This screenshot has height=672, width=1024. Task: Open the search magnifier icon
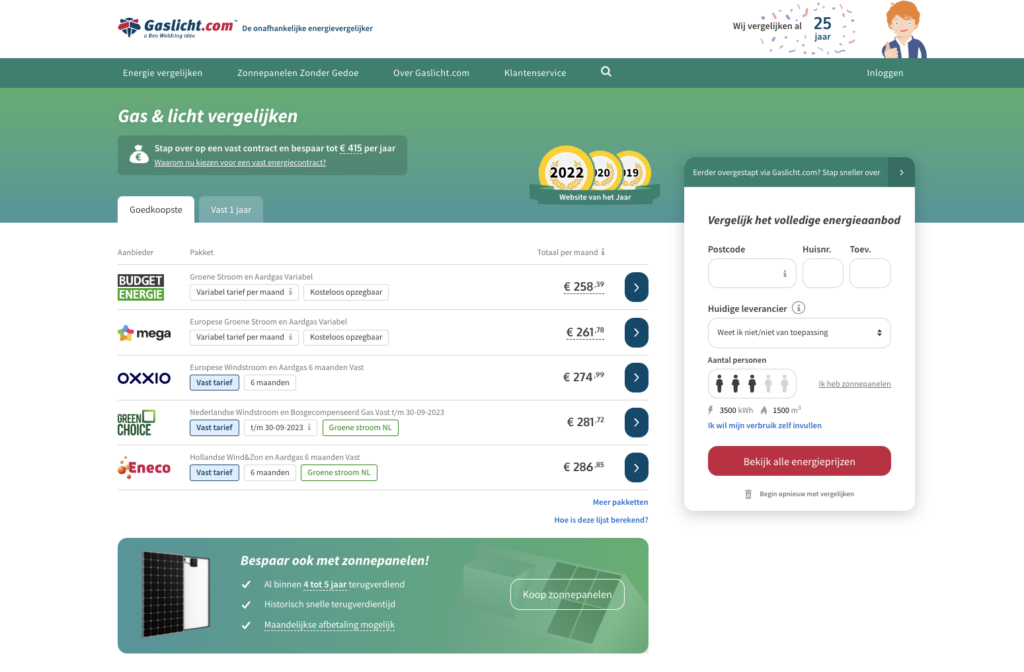[606, 72]
